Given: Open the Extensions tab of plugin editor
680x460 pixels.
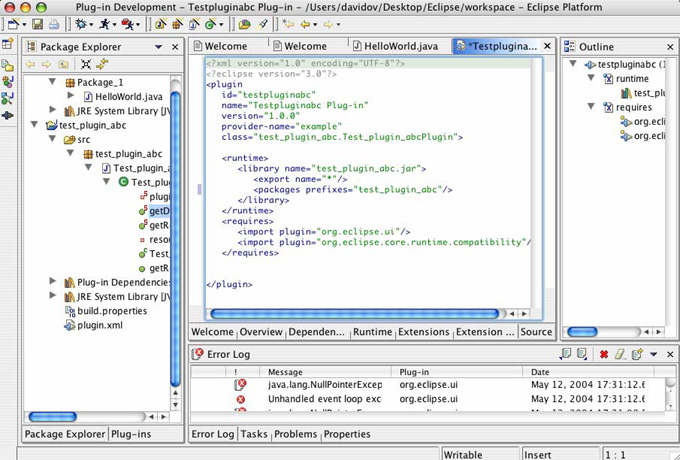Looking at the screenshot, I should 423,332.
